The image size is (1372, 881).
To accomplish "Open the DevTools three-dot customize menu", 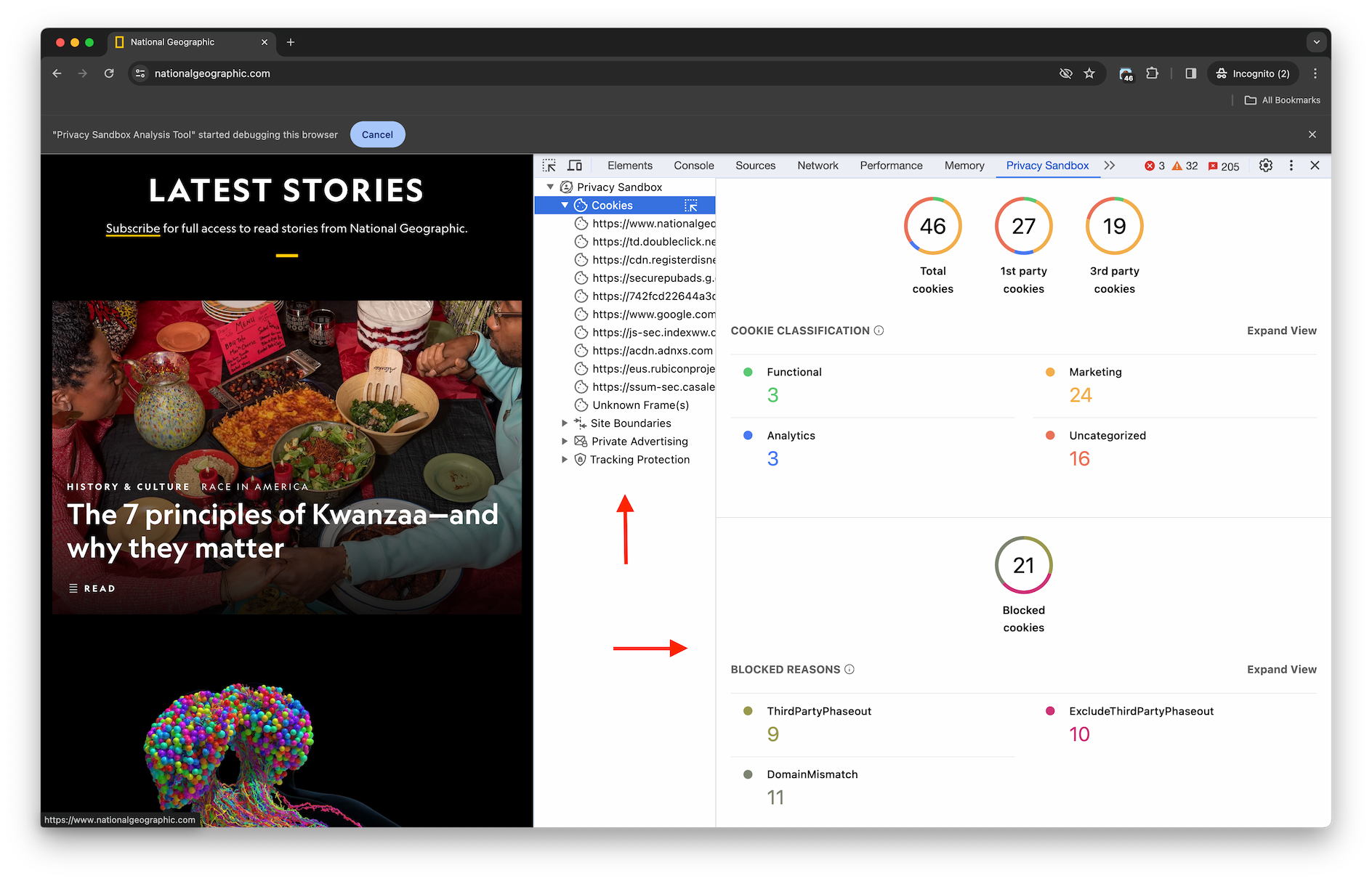I will coord(1291,166).
